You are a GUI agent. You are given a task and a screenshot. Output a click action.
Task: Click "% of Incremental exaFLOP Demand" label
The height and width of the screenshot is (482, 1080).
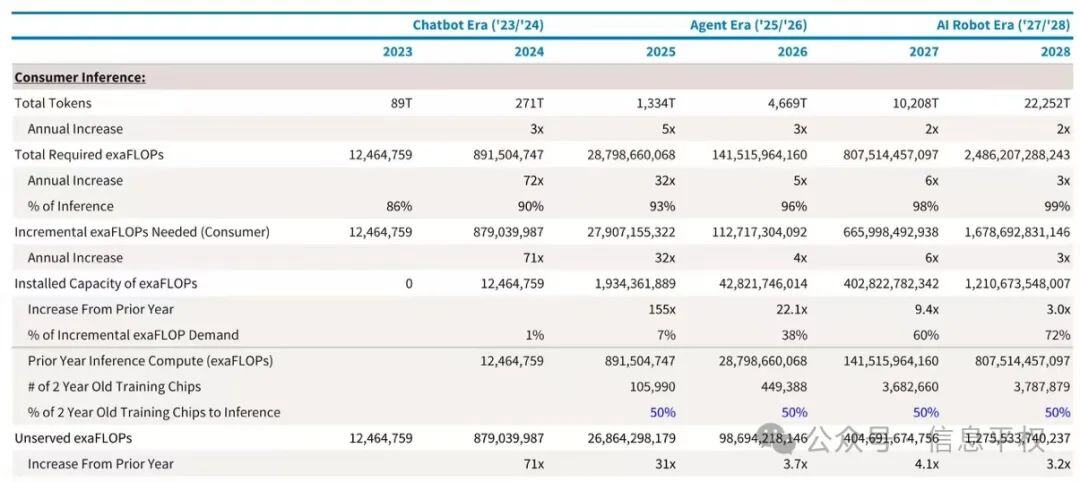coord(133,335)
